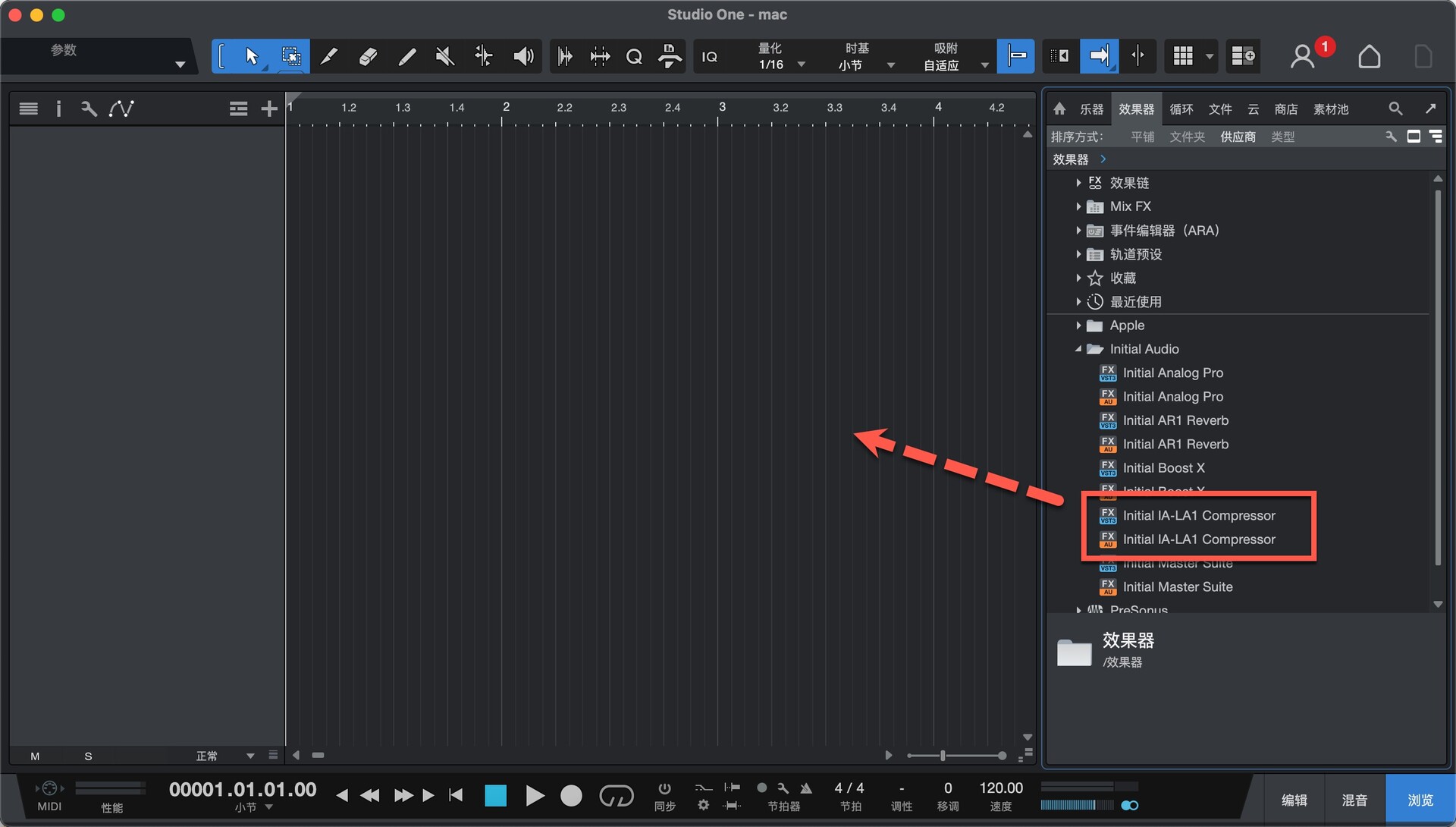
Task: Toggle the global Mute M button
Action: [x=35, y=756]
